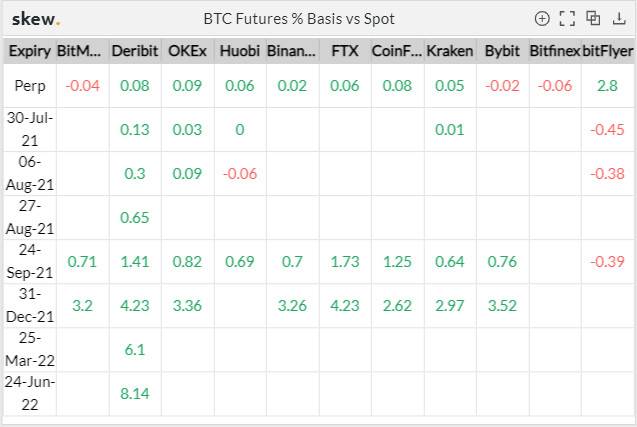Click the bitFlyer Perp value 2.8
Screen dimensions: 637x427
607,86
